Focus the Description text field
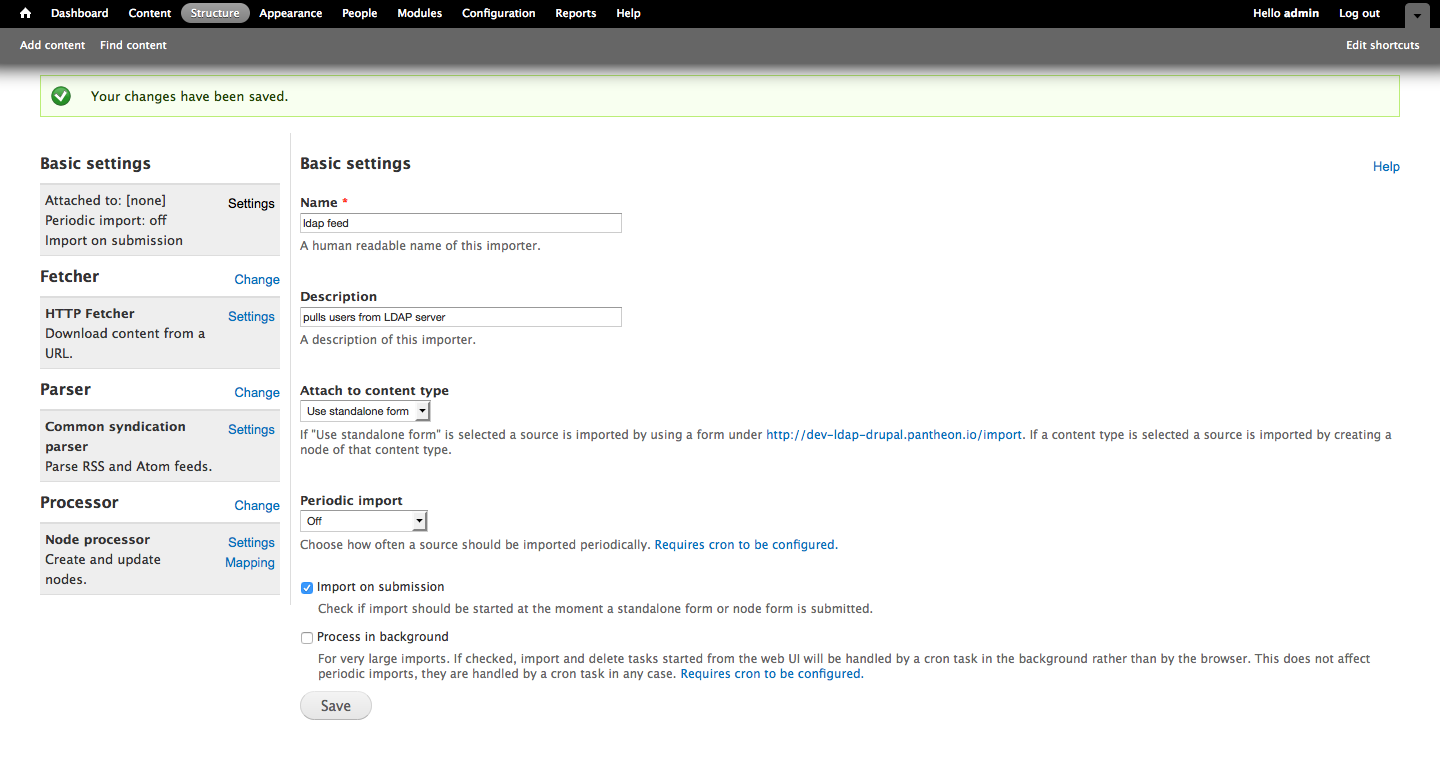 point(461,317)
